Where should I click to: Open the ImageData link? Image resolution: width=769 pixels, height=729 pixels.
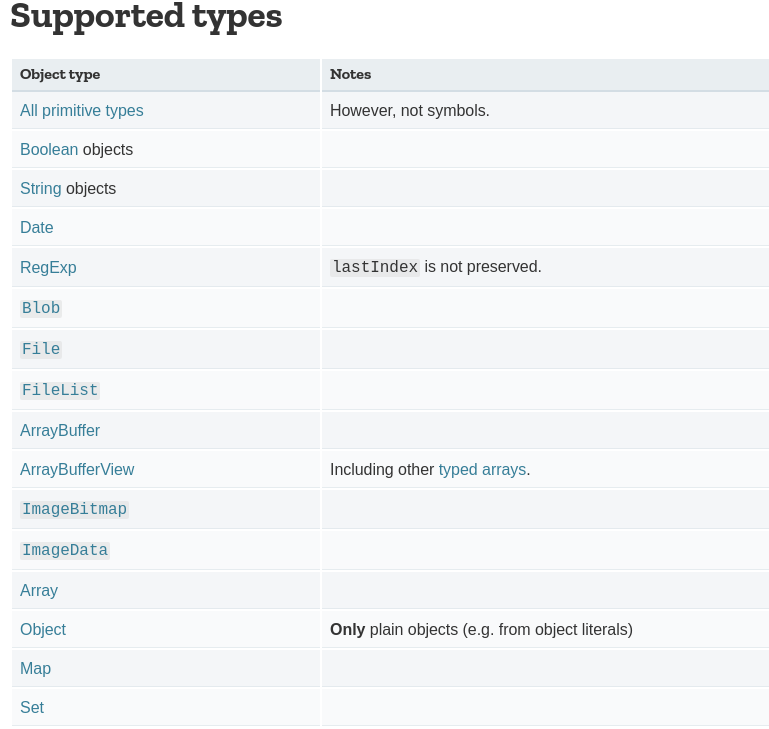coord(65,551)
